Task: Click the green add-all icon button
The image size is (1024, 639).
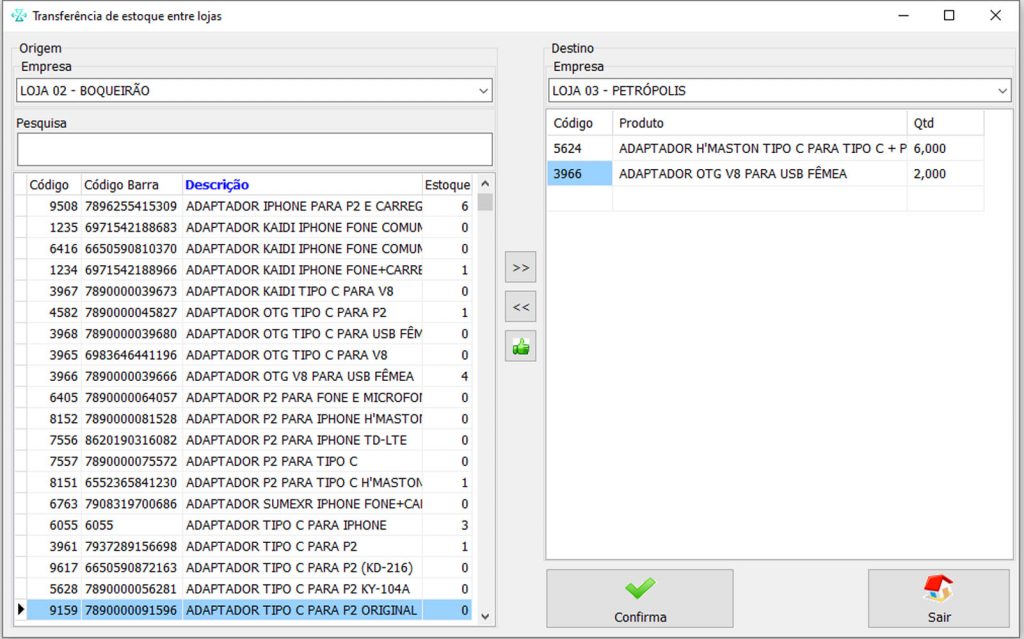Action: [x=520, y=347]
